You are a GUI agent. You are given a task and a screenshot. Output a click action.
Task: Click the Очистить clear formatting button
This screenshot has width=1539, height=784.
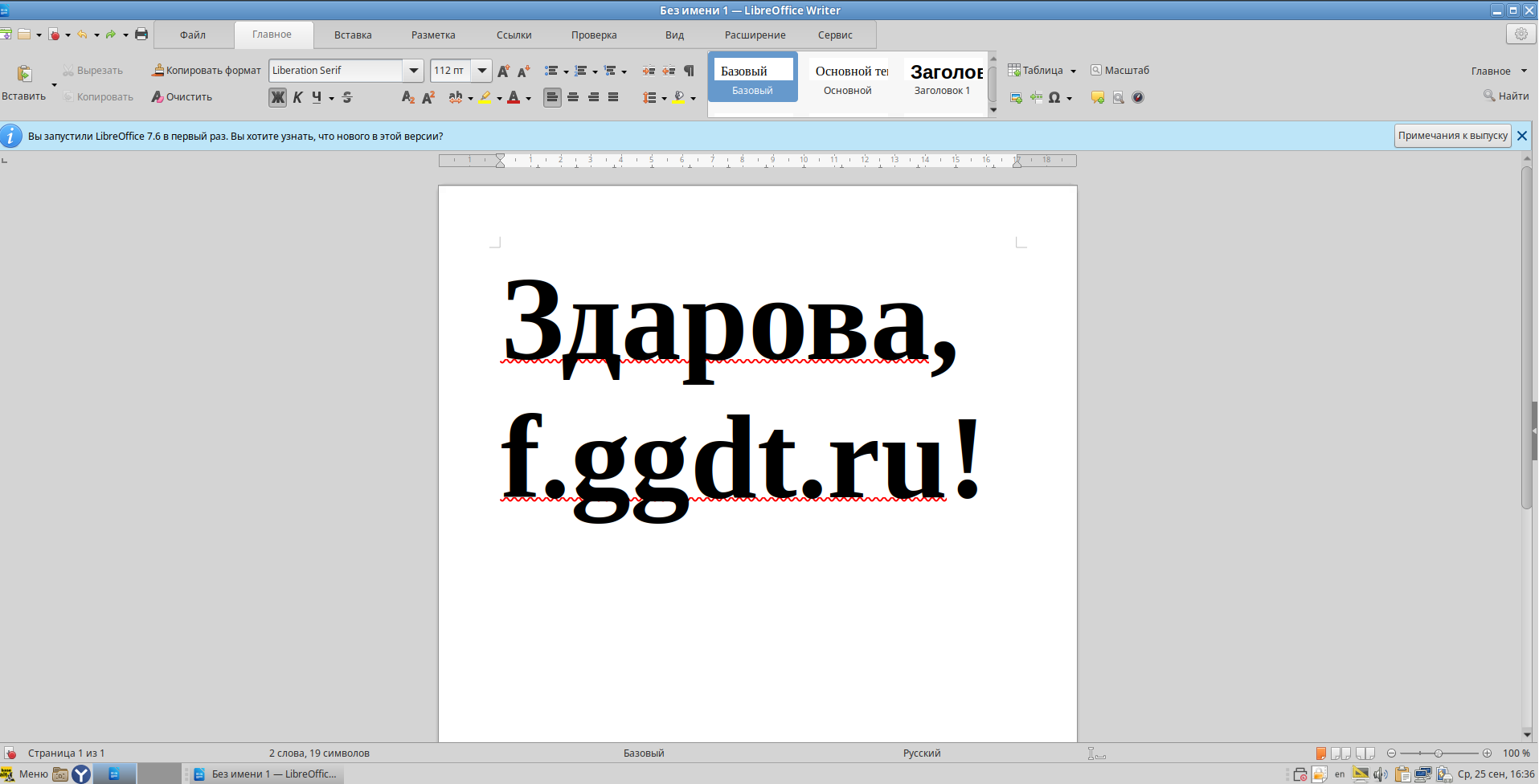click(x=182, y=97)
